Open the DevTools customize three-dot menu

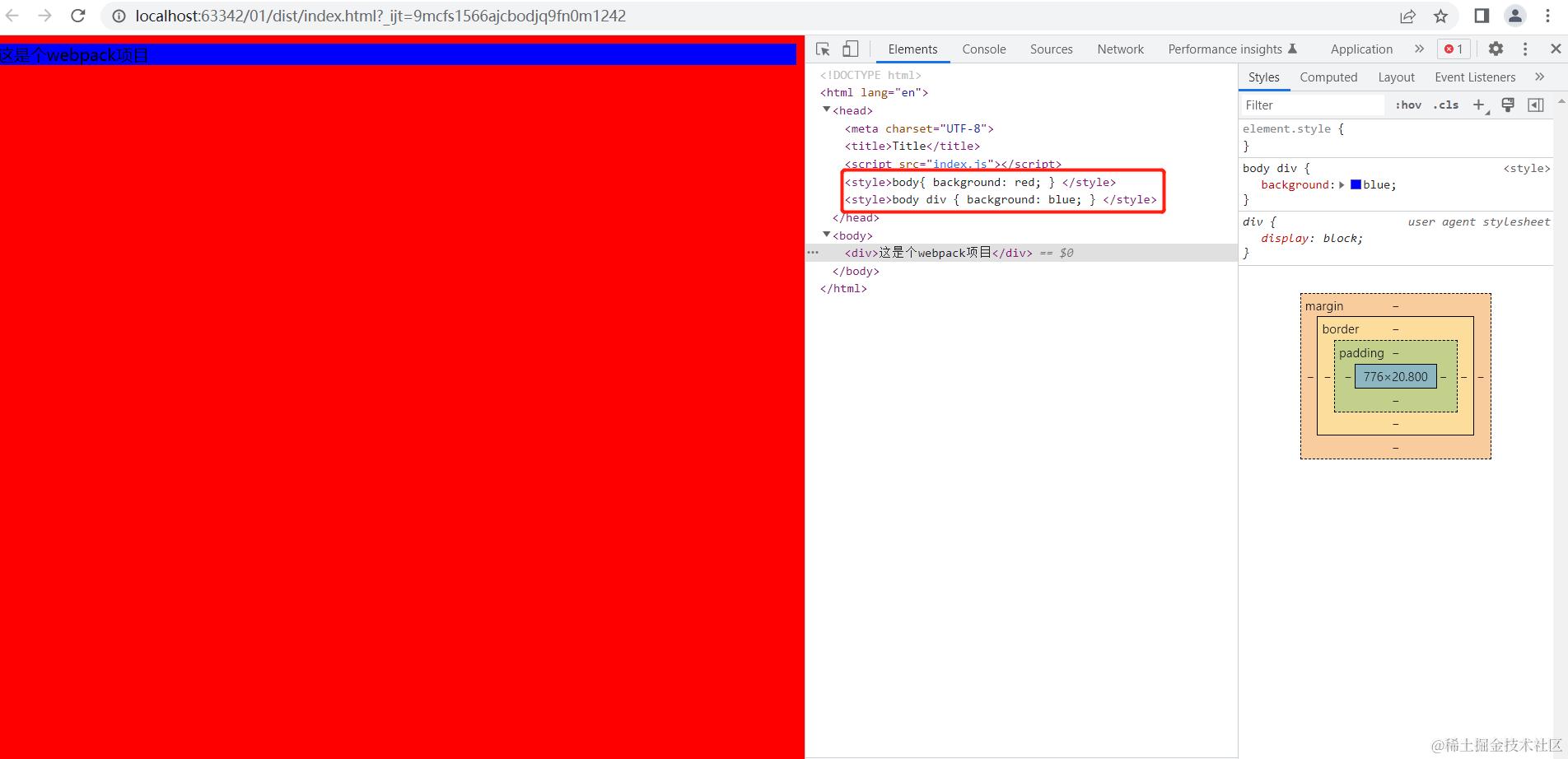pyautogui.click(x=1525, y=49)
